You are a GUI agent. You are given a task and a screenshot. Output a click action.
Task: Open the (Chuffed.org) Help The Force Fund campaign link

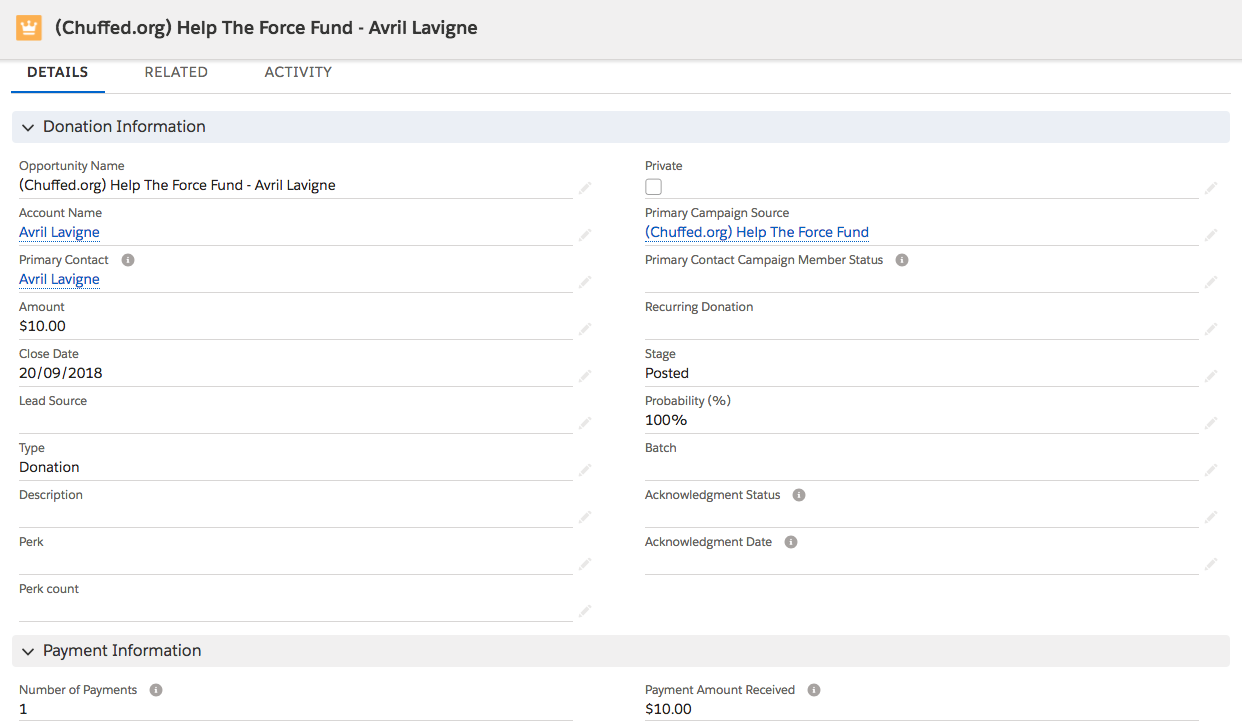756,232
